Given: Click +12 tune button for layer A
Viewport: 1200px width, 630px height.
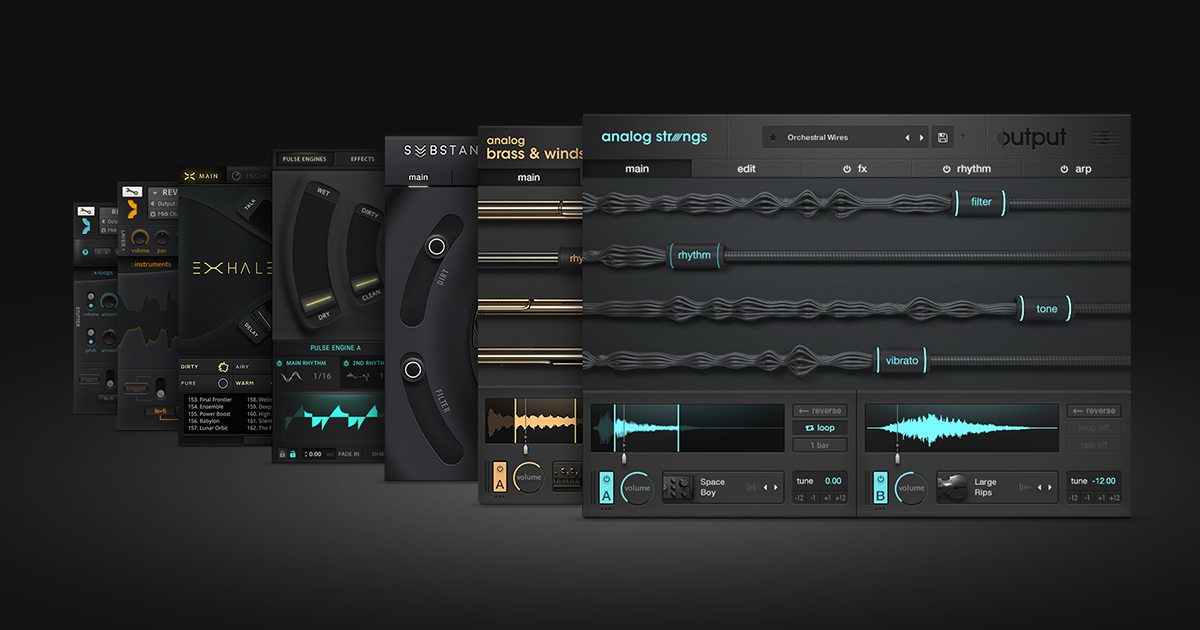Looking at the screenshot, I should tap(839, 498).
